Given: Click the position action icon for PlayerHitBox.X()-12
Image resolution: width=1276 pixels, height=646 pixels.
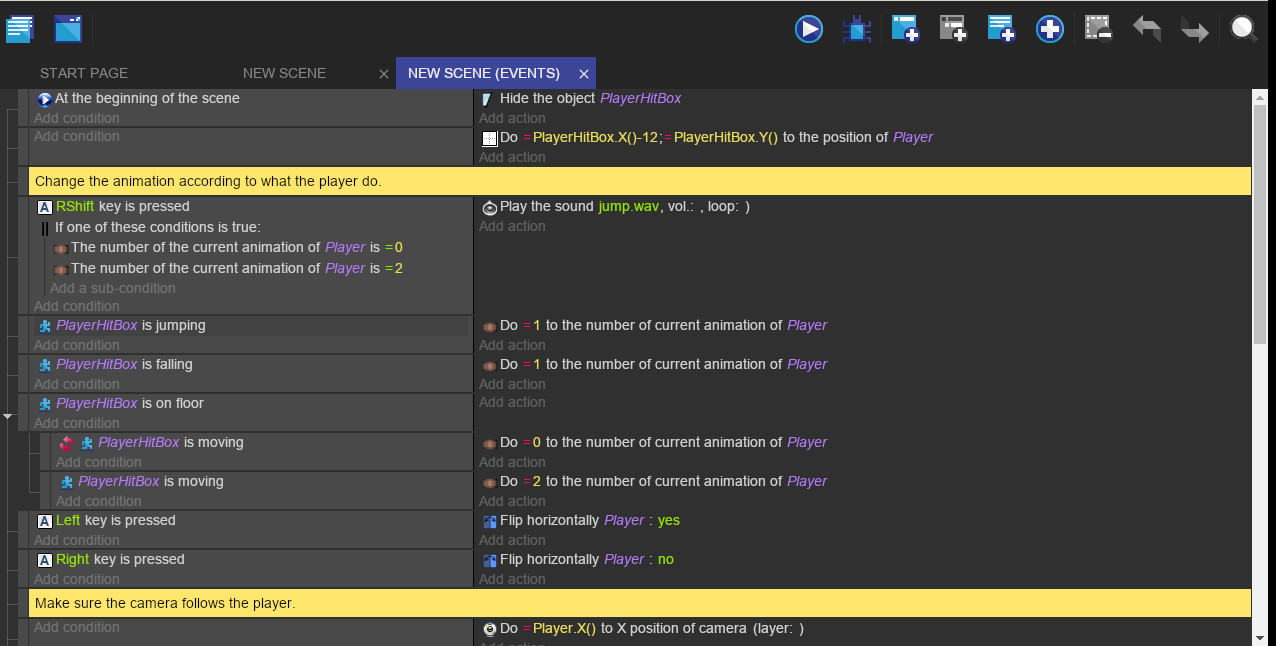Looking at the screenshot, I should click(x=489, y=138).
